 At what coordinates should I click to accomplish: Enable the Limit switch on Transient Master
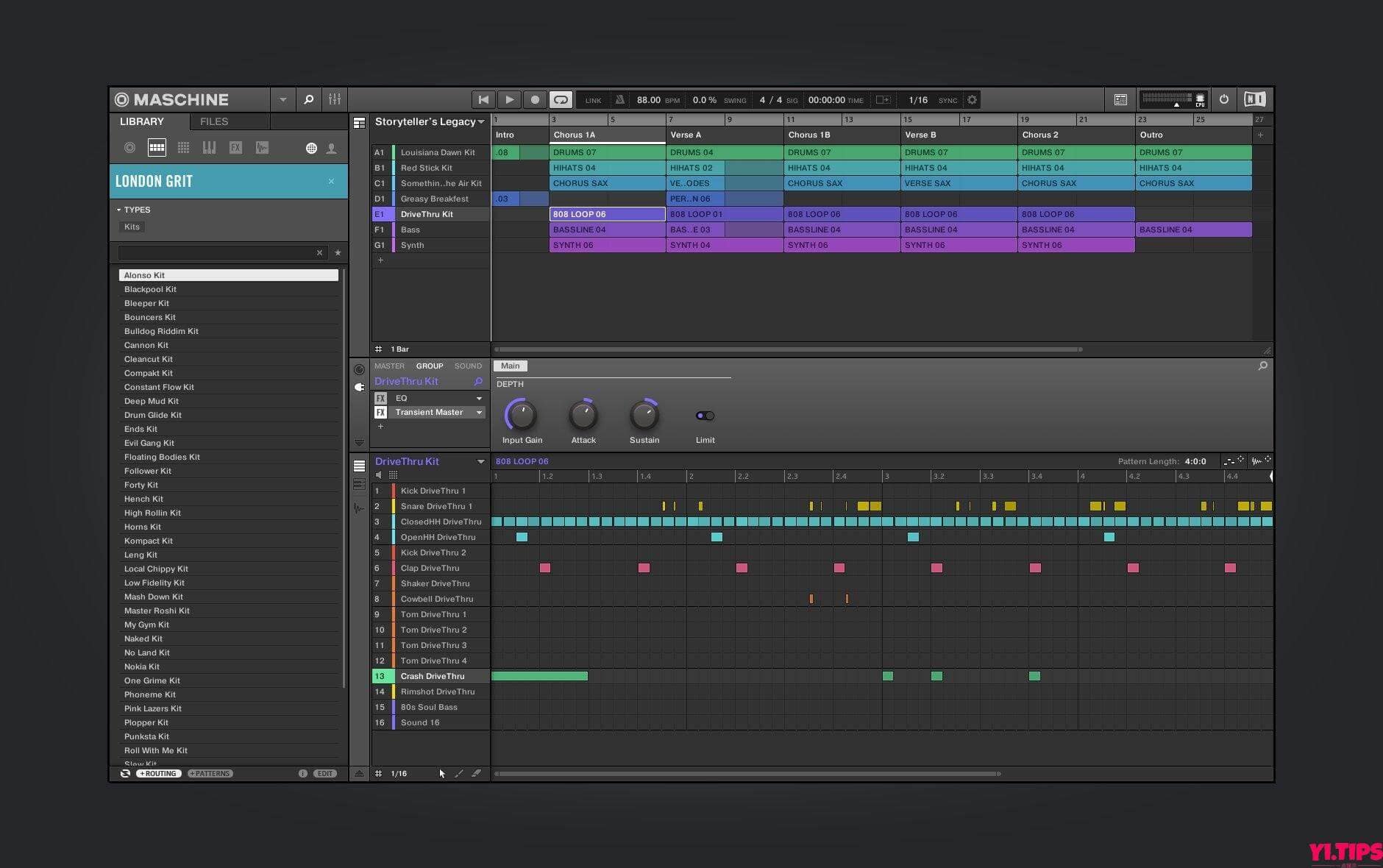pyautogui.click(x=705, y=415)
